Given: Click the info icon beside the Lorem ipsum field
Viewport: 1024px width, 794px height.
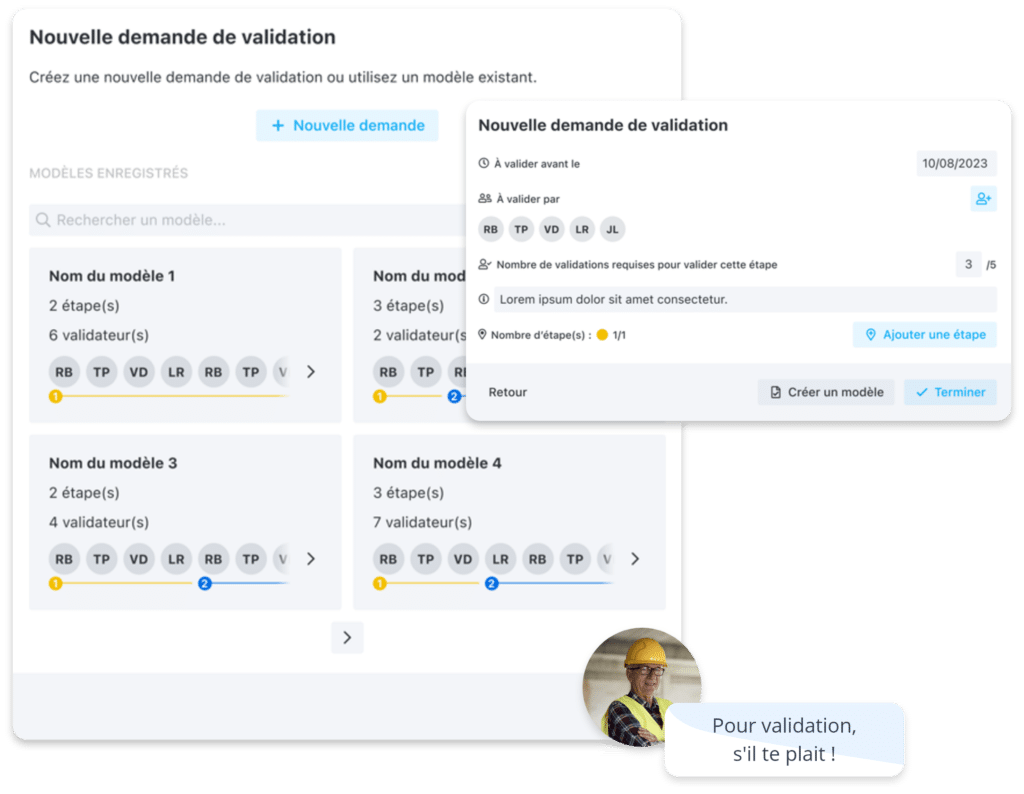Looking at the screenshot, I should point(484,299).
